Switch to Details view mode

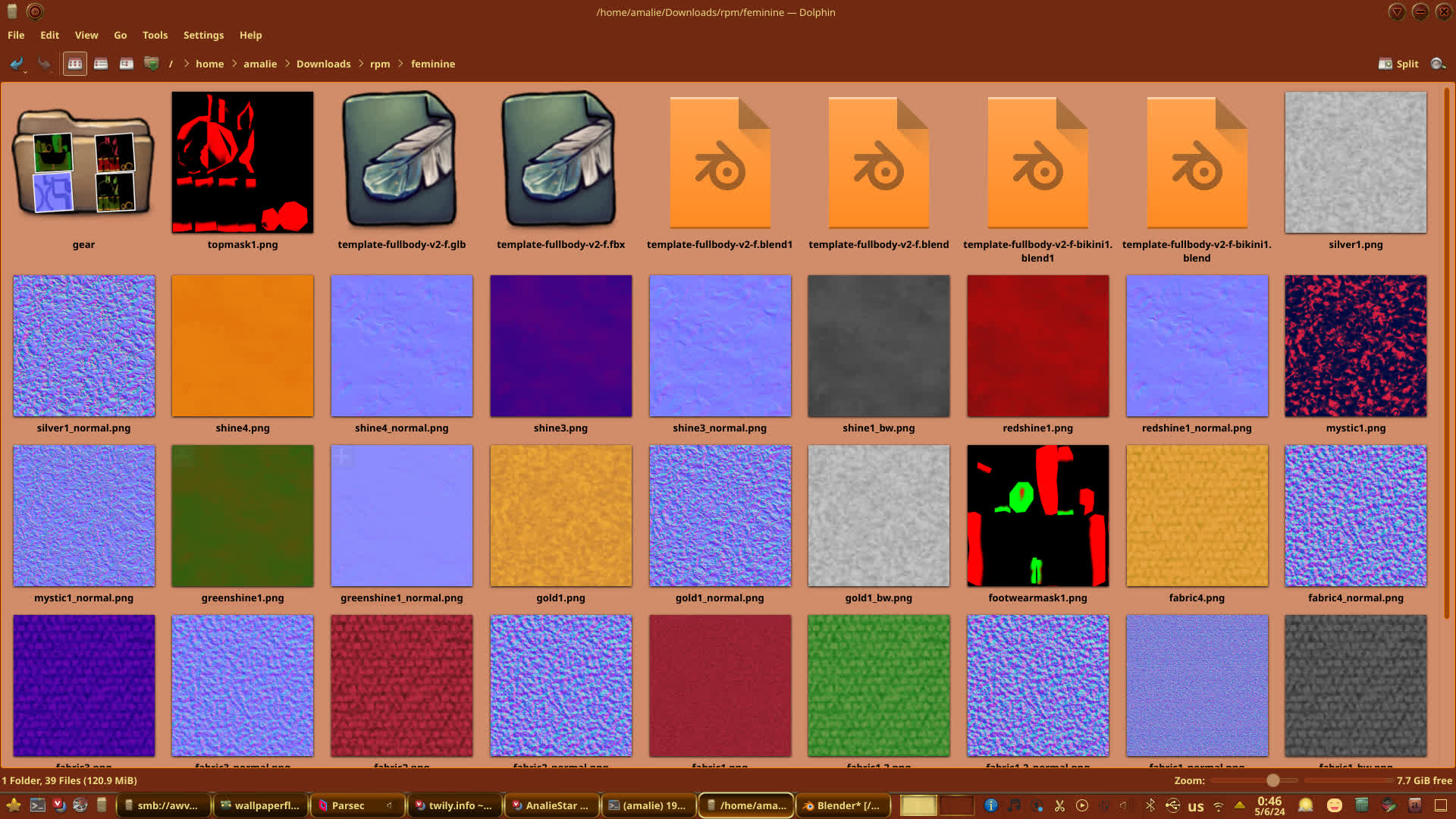[127, 64]
